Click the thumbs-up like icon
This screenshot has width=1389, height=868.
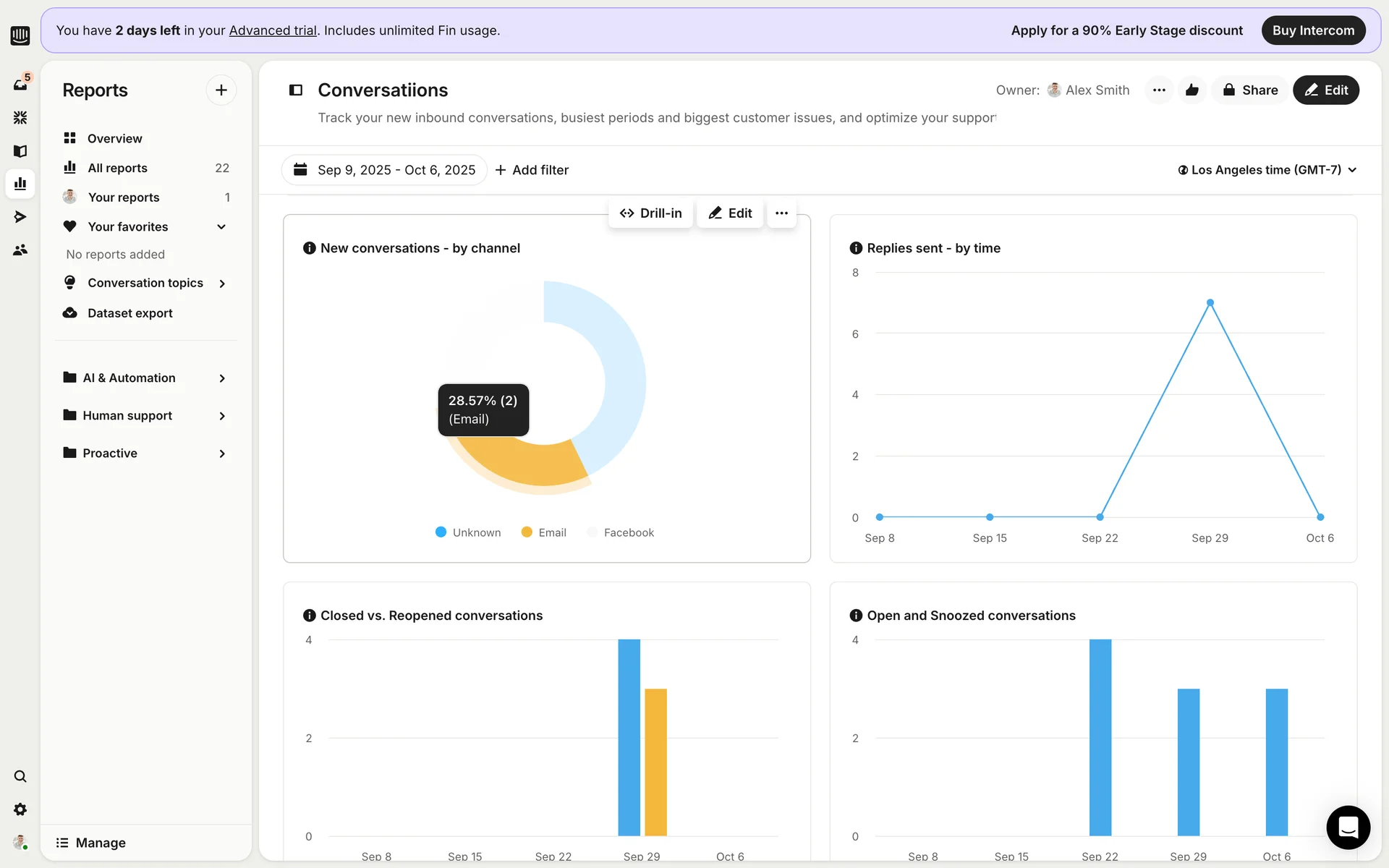(1192, 90)
